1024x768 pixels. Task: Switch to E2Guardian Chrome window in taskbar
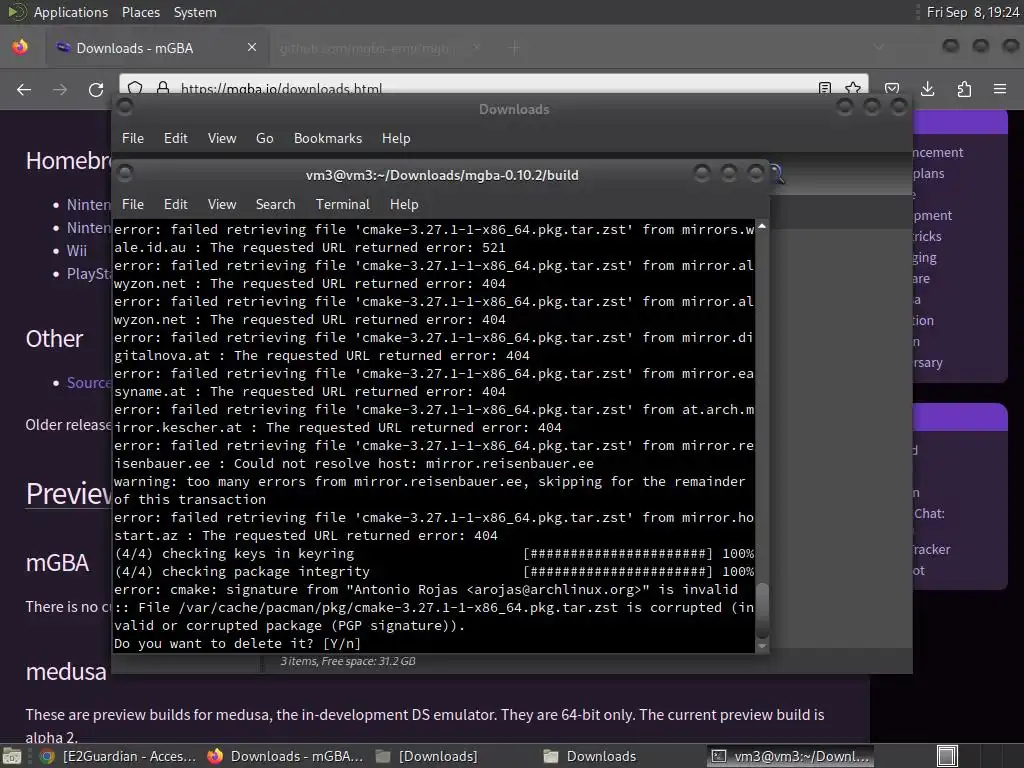tap(118, 756)
